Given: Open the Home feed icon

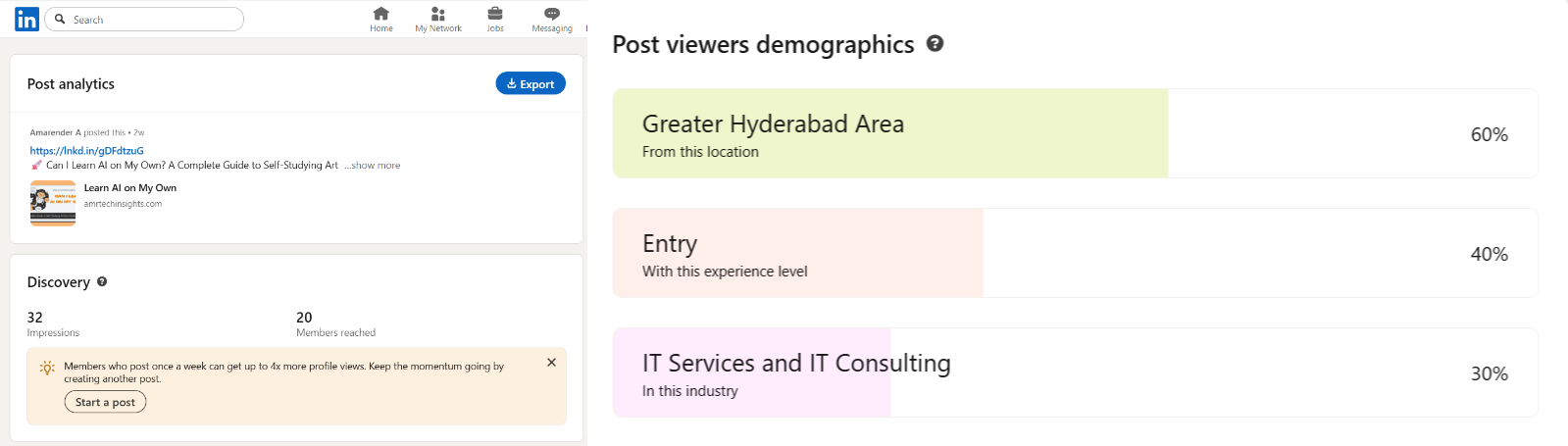Looking at the screenshot, I should click(x=381, y=14).
